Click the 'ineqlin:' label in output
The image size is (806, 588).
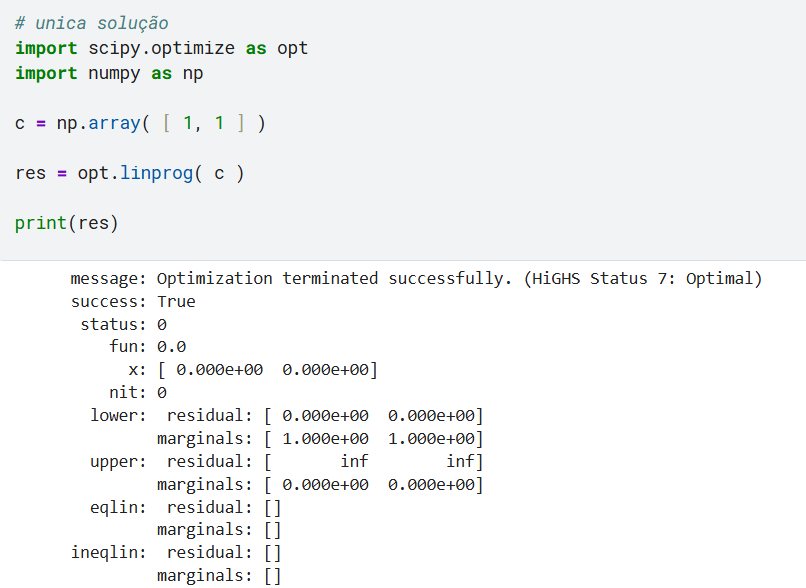coord(108,553)
